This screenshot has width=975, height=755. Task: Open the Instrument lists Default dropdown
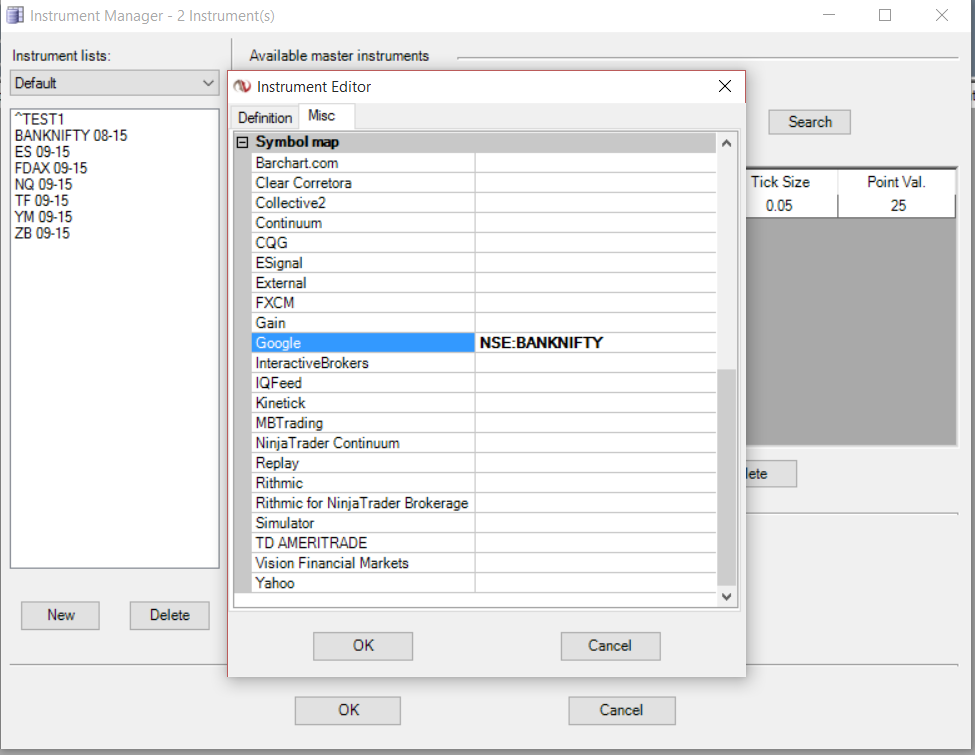click(x=114, y=83)
